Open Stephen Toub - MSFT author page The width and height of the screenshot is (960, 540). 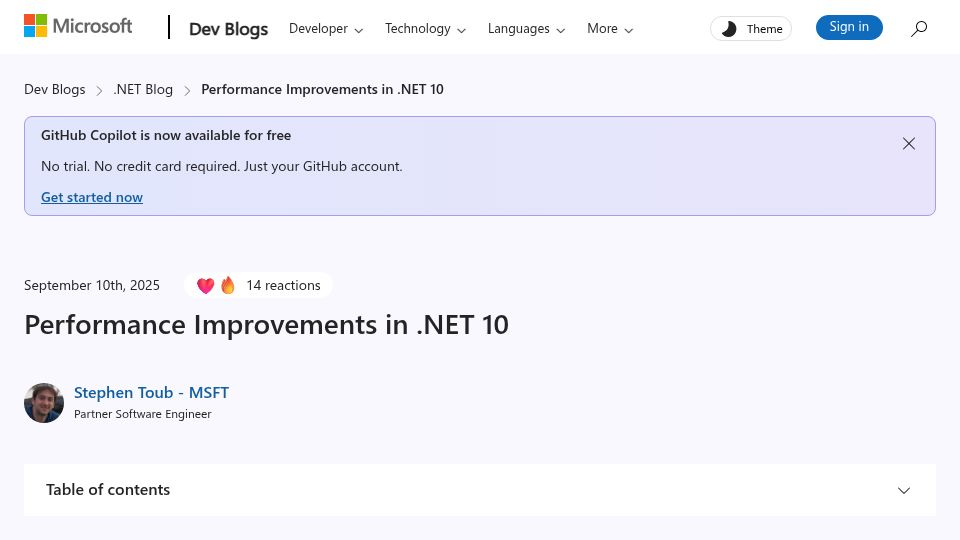(x=151, y=392)
